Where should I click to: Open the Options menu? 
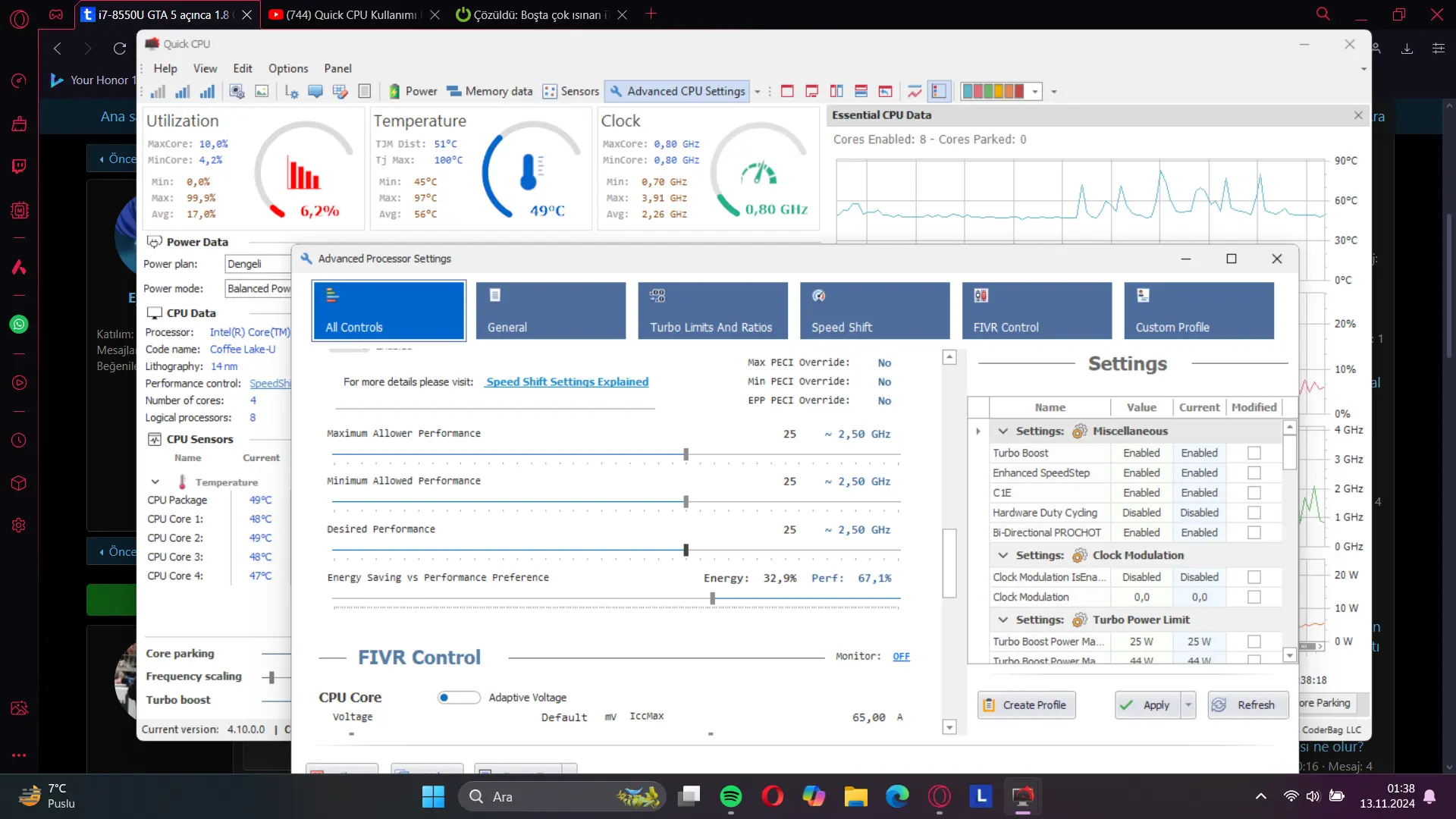click(288, 68)
